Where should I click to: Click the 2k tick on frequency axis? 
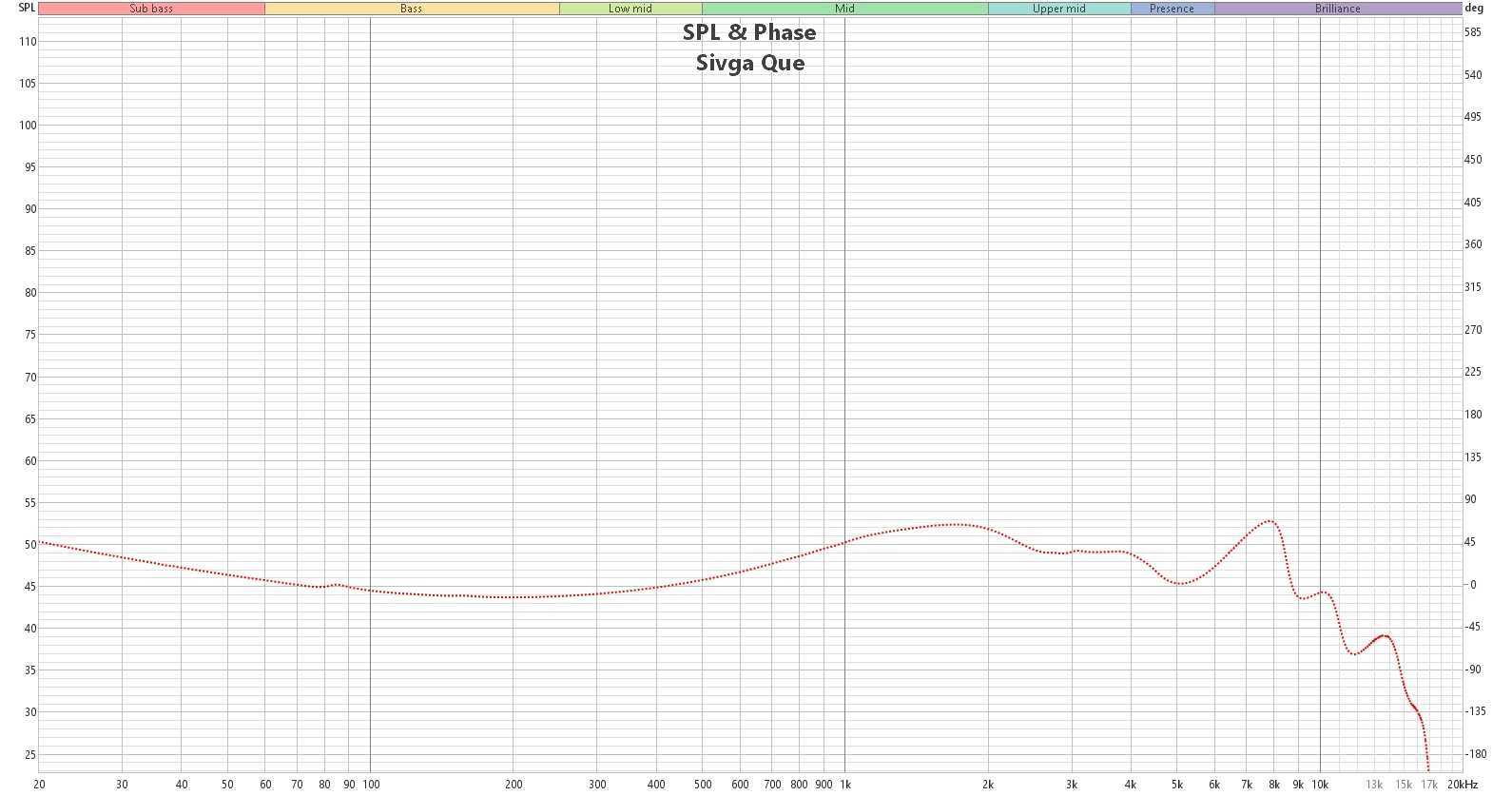tap(988, 785)
